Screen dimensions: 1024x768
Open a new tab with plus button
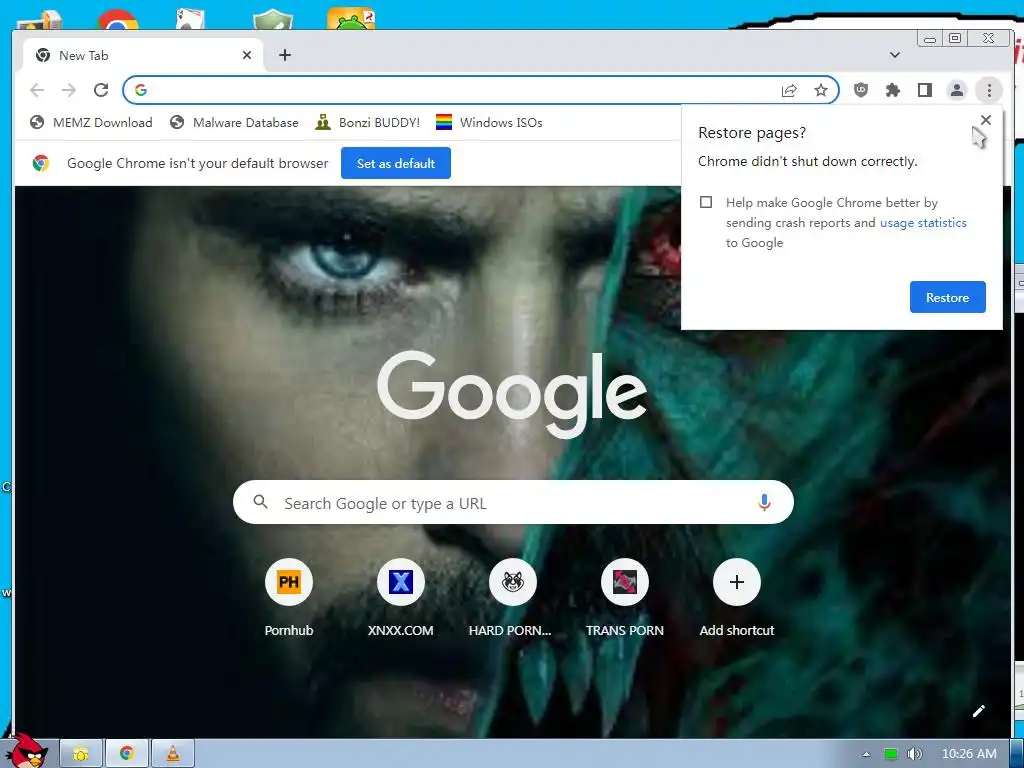pos(285,55)
